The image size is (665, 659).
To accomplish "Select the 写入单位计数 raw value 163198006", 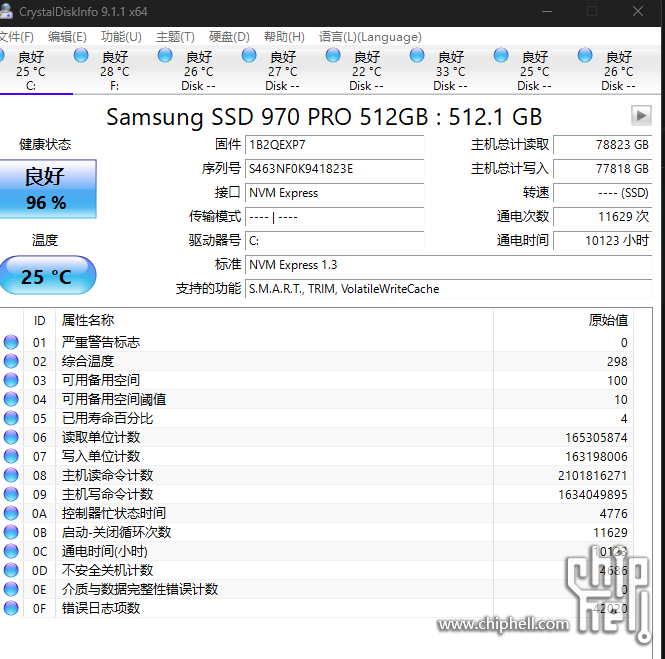I will click(596, 456).
